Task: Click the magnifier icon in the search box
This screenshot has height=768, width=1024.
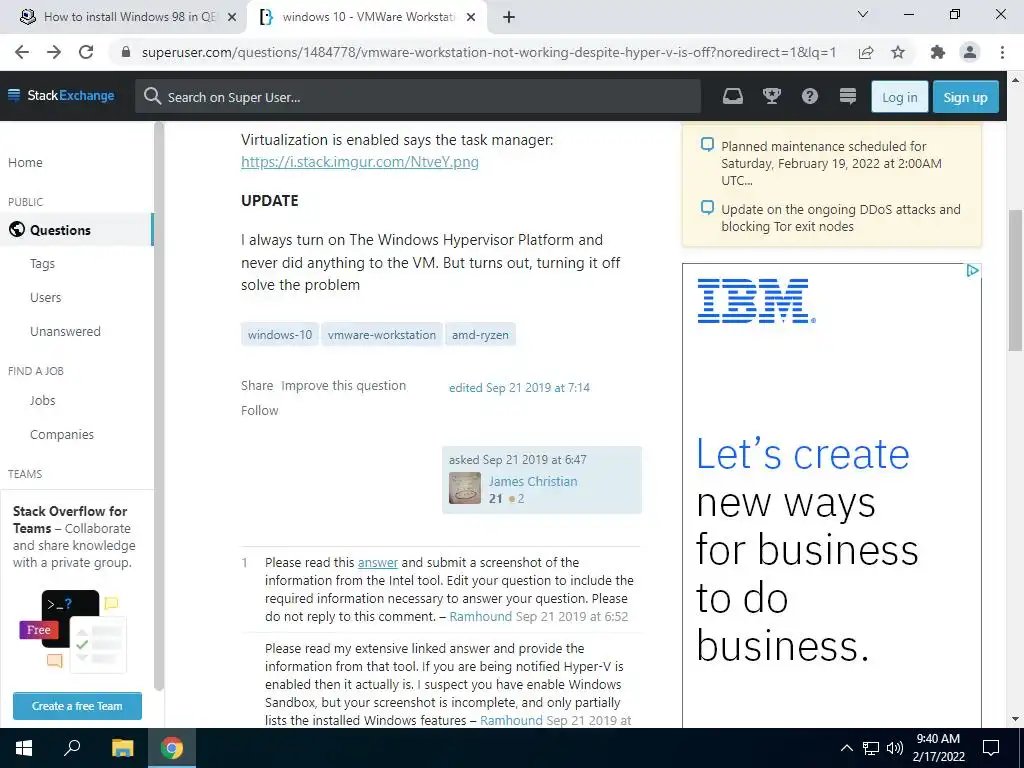Action: (x=152, y=97)
